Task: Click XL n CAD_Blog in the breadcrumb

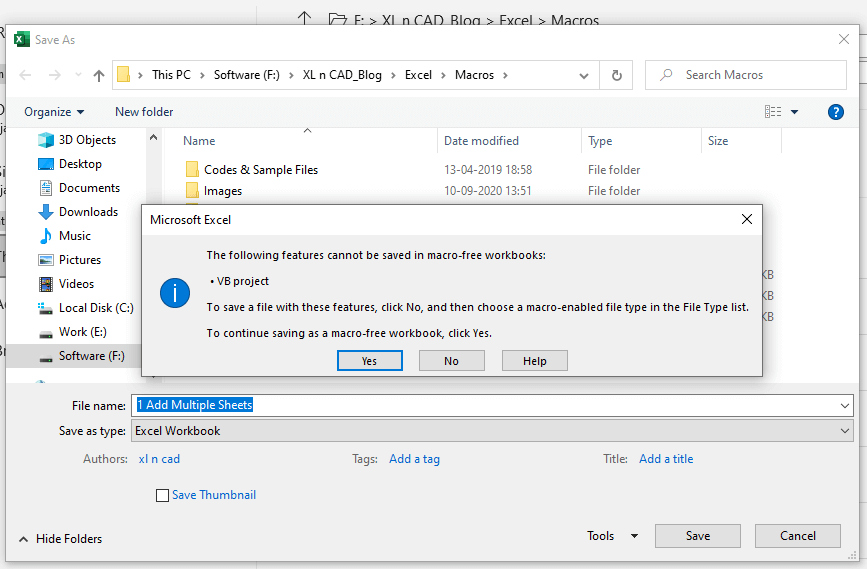Action: point(342,75)
